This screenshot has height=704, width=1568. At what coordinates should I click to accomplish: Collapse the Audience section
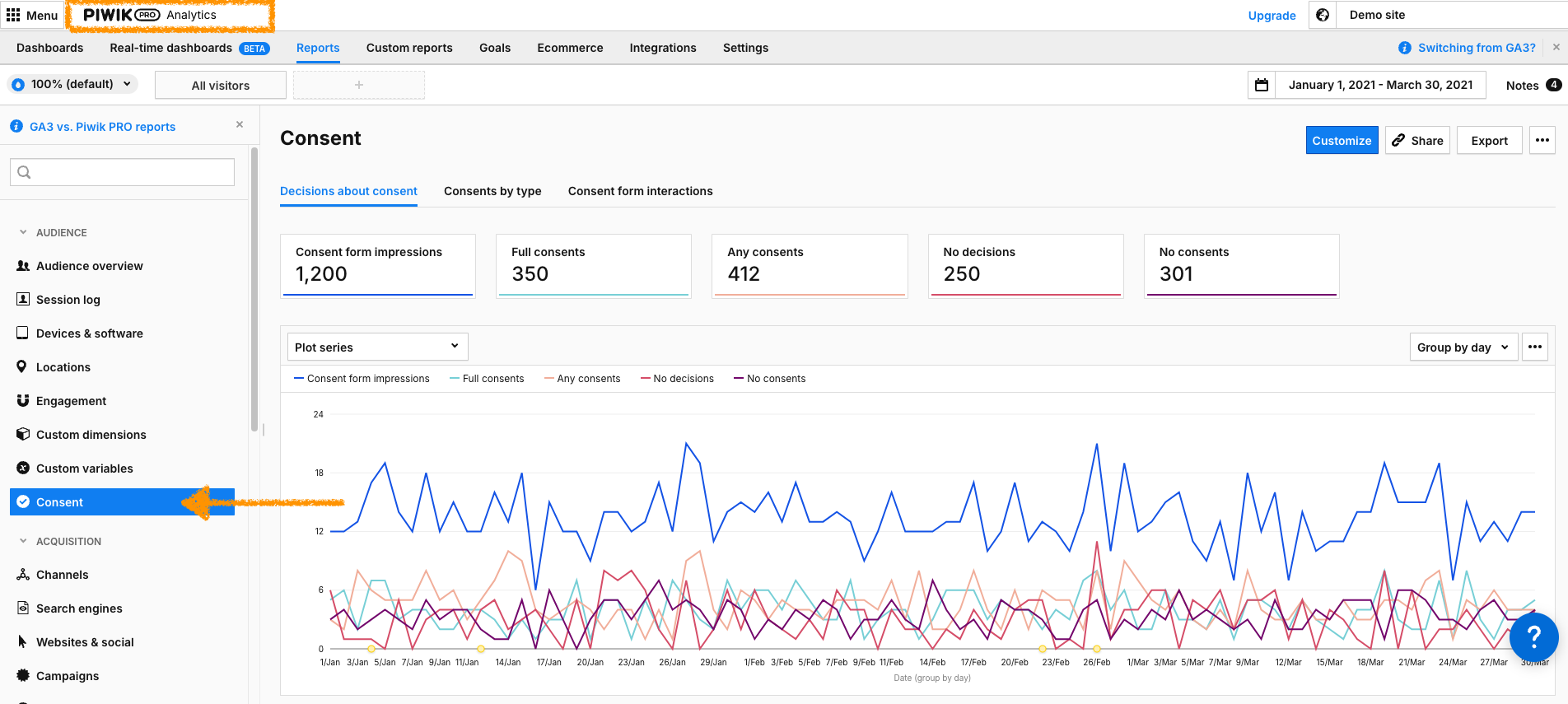pos(23,232)
